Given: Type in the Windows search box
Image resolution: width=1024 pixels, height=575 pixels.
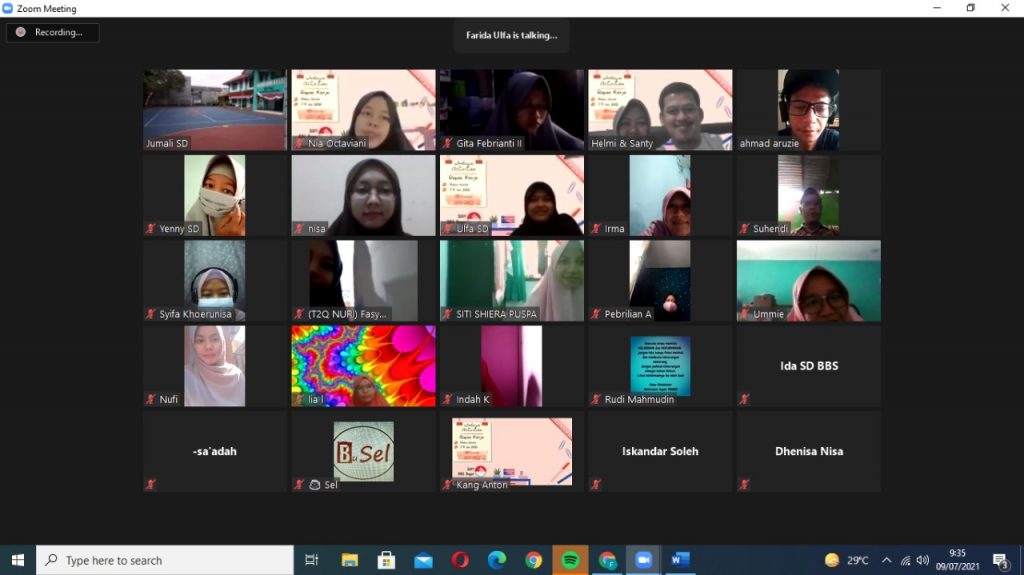Looking at the screenshot, I should [165, 560].
